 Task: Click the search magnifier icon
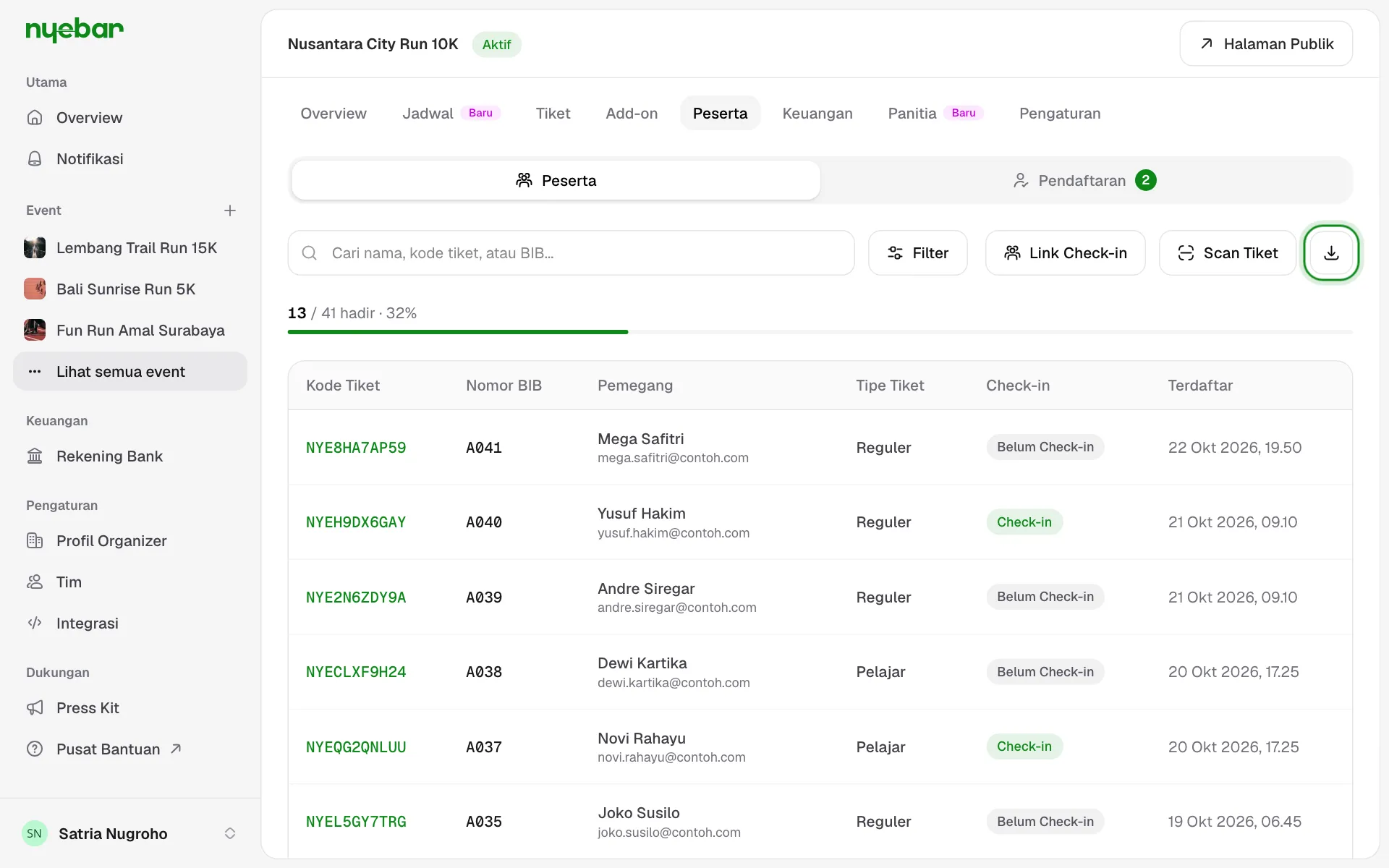coord(310,253)
